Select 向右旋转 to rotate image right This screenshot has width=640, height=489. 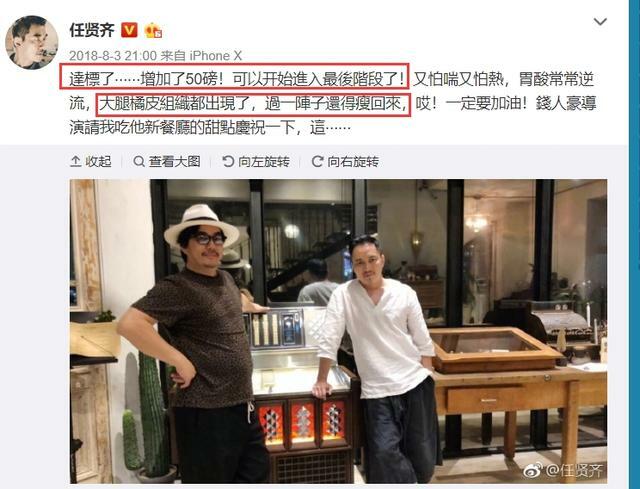coord(345,162)
